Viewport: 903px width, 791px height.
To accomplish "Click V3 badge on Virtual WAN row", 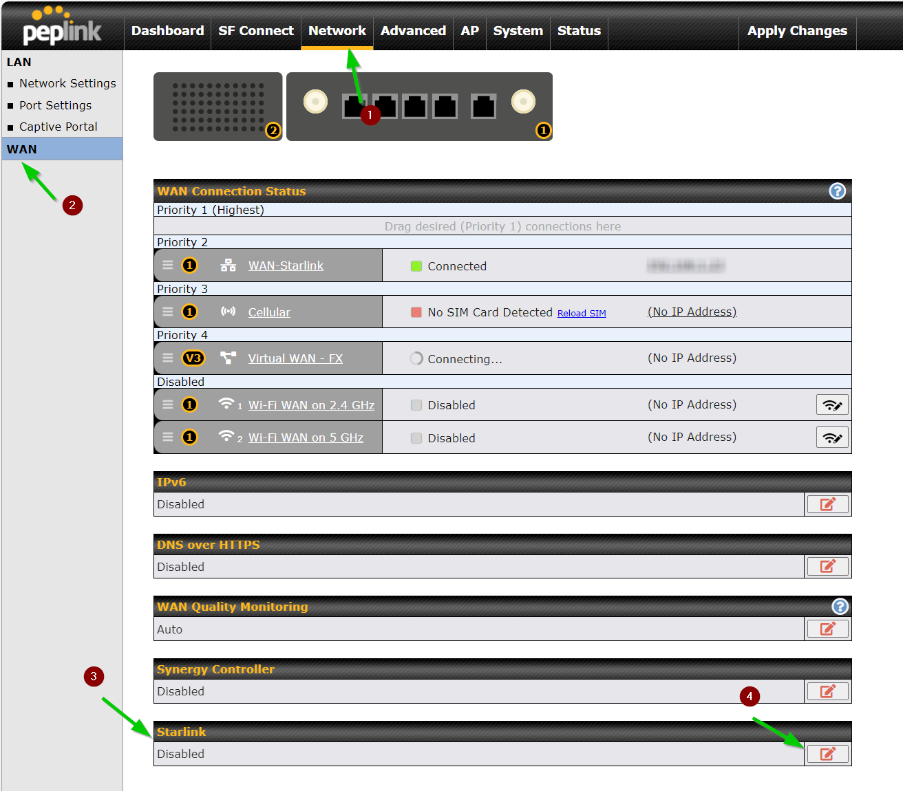I will (x=193, y=358).
